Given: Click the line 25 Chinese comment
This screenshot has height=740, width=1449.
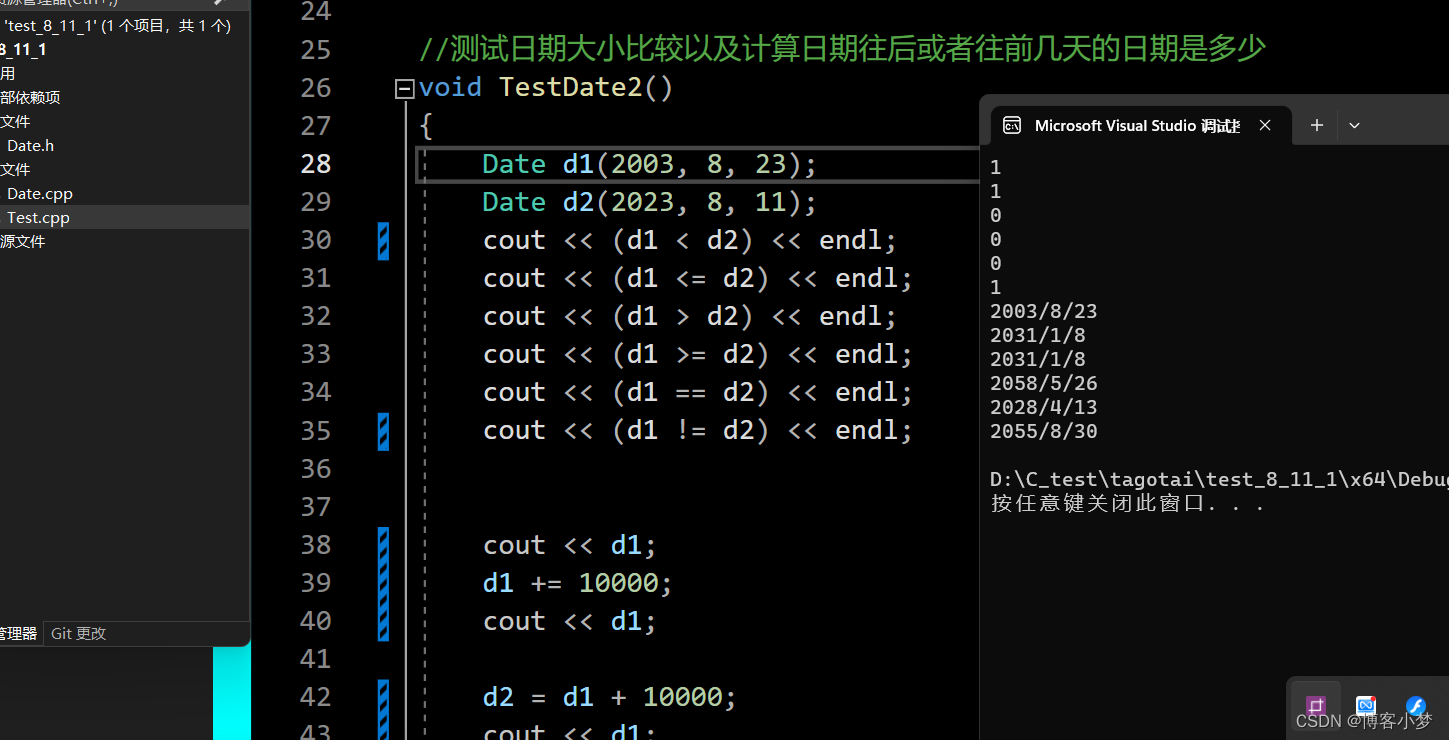Looking at the screenshot, I should [842, 49].
